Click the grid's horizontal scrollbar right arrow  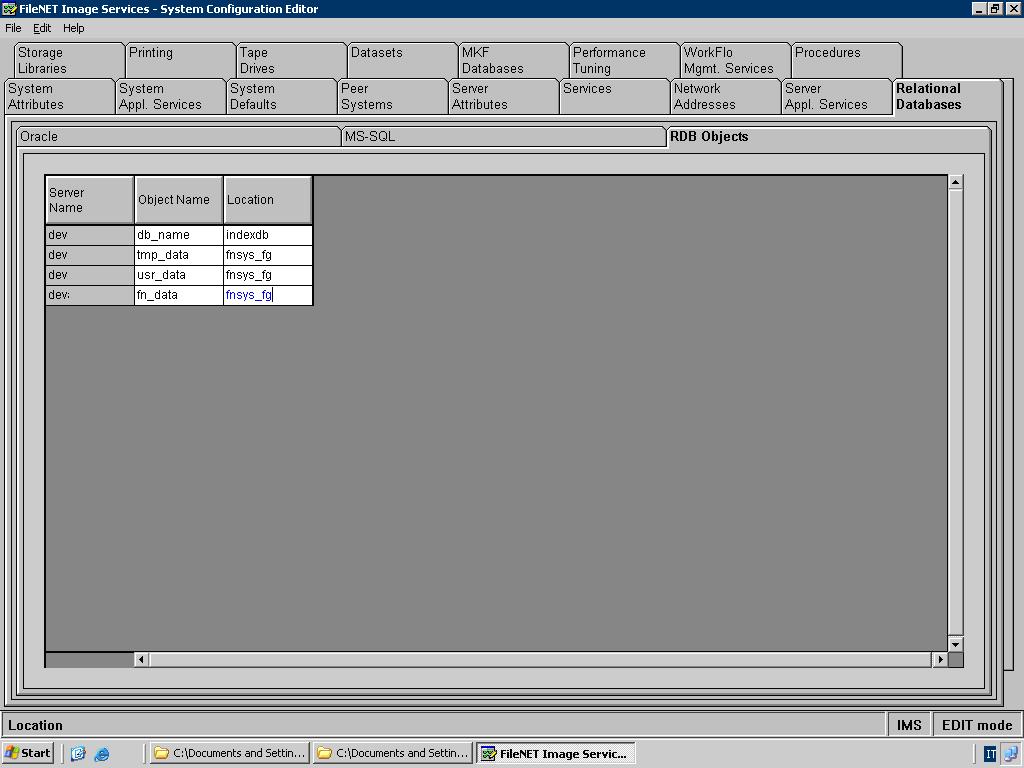pyautogui.click(x=940, y=660)
